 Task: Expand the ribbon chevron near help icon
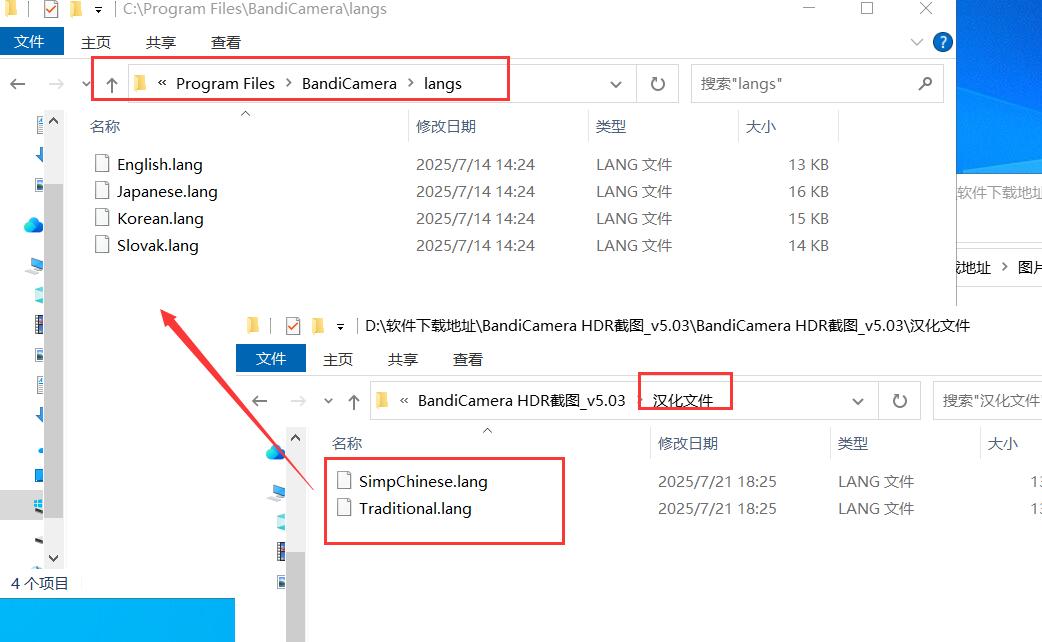click(917, 43)
